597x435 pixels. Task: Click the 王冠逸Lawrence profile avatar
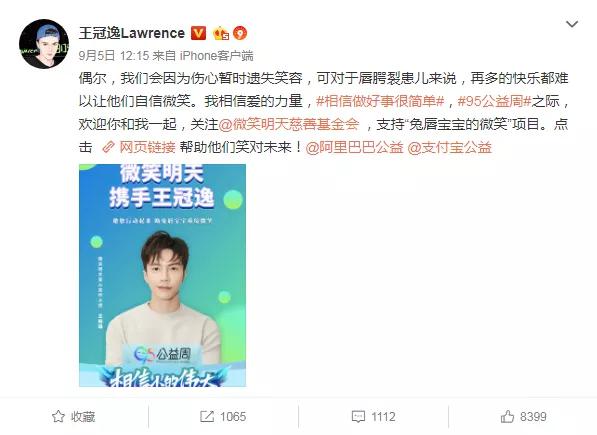coord(44,44)
